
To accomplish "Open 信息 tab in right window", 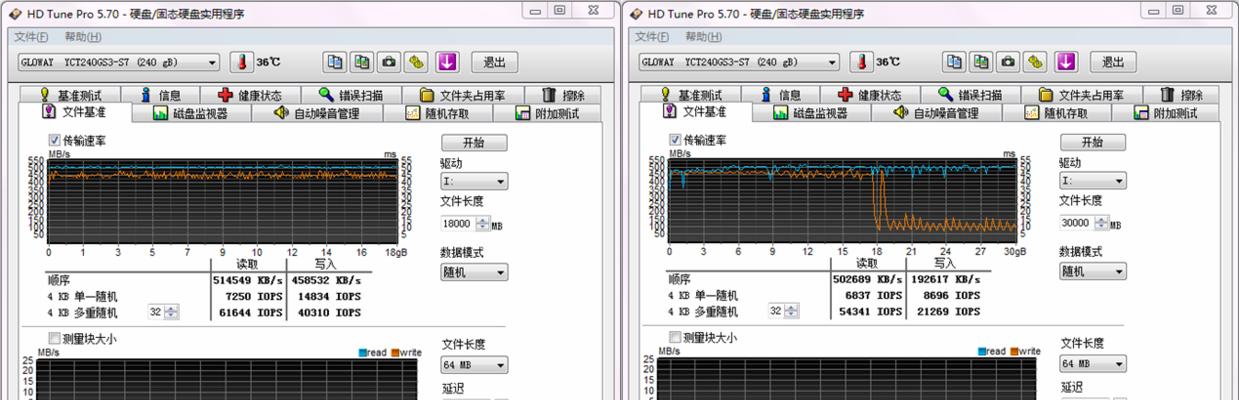I will click(x=781, y=95).
